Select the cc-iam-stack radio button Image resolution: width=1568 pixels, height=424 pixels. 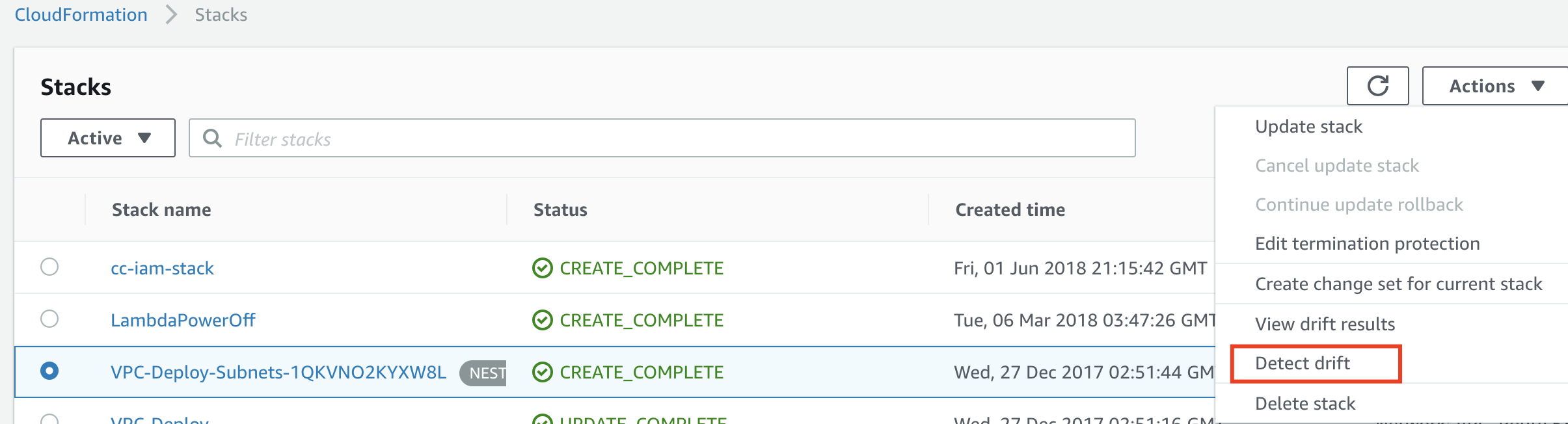pos(49,267)
